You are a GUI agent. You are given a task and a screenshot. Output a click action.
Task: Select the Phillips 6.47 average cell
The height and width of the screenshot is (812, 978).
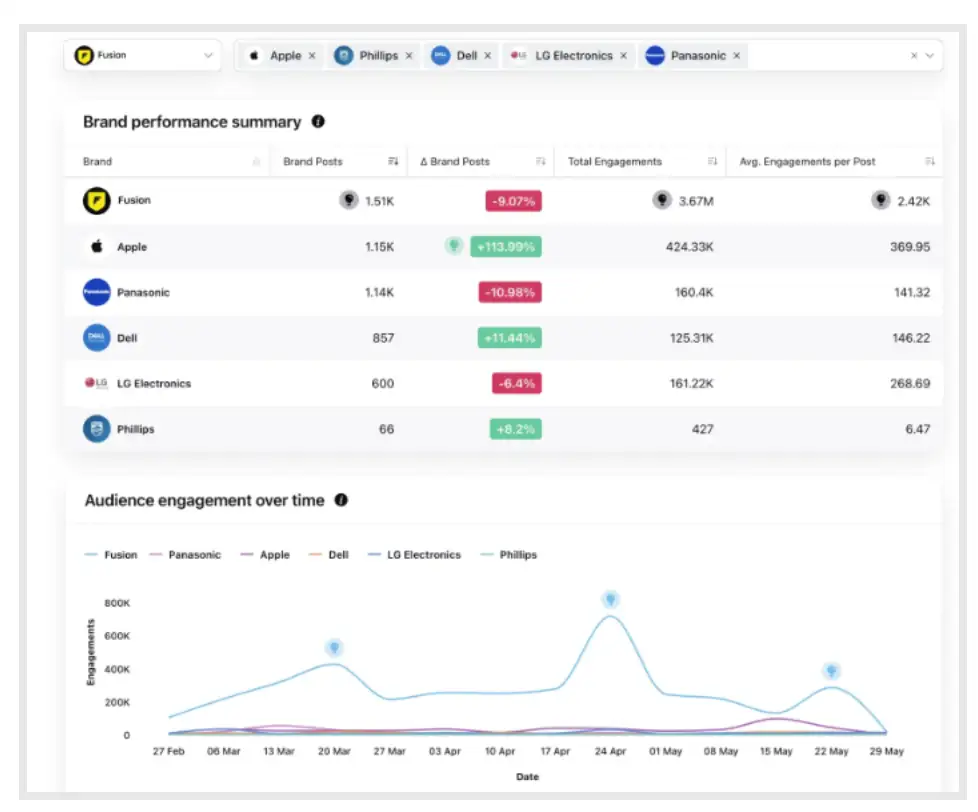click(917, 429)
